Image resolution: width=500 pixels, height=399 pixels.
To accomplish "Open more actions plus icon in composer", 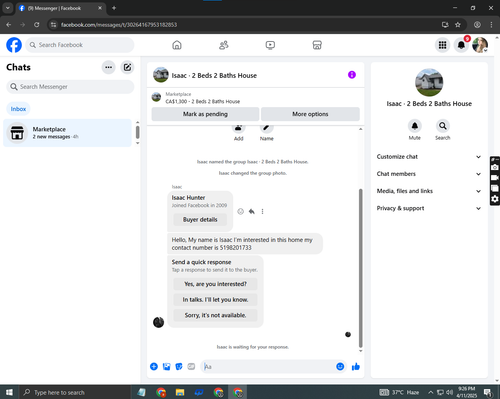I will (154, 367).
